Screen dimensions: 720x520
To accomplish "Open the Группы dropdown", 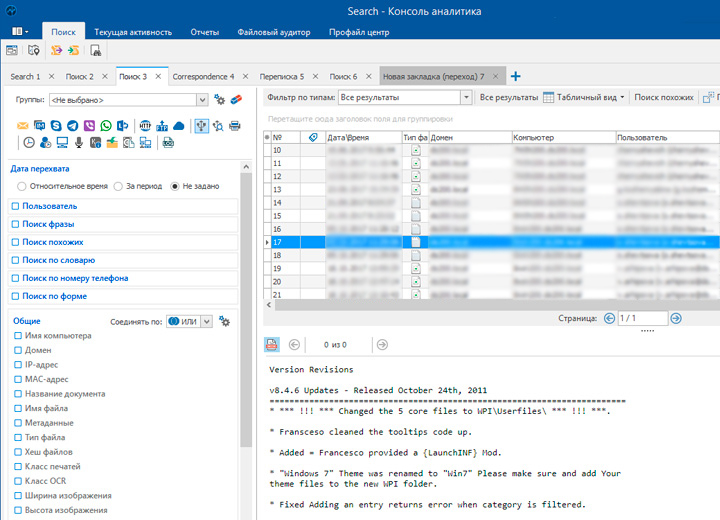I will click(202, 100).
